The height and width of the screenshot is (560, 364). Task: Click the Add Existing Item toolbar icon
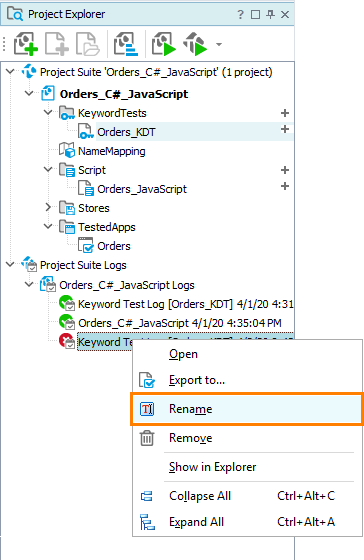click(x=88, y=44)
